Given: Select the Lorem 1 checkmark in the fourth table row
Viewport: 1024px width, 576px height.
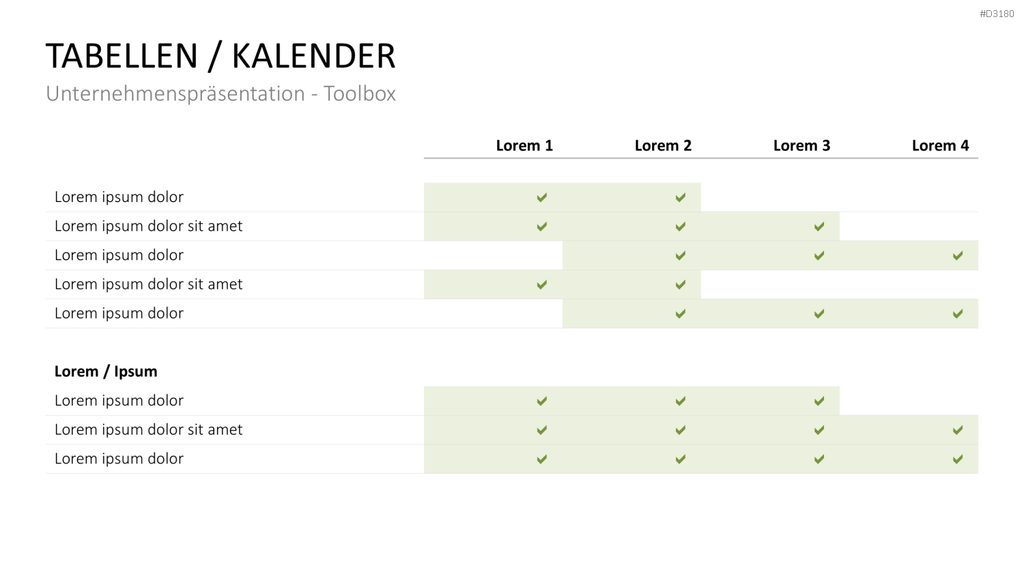Looking at the screenshot, I should [542, 285].
